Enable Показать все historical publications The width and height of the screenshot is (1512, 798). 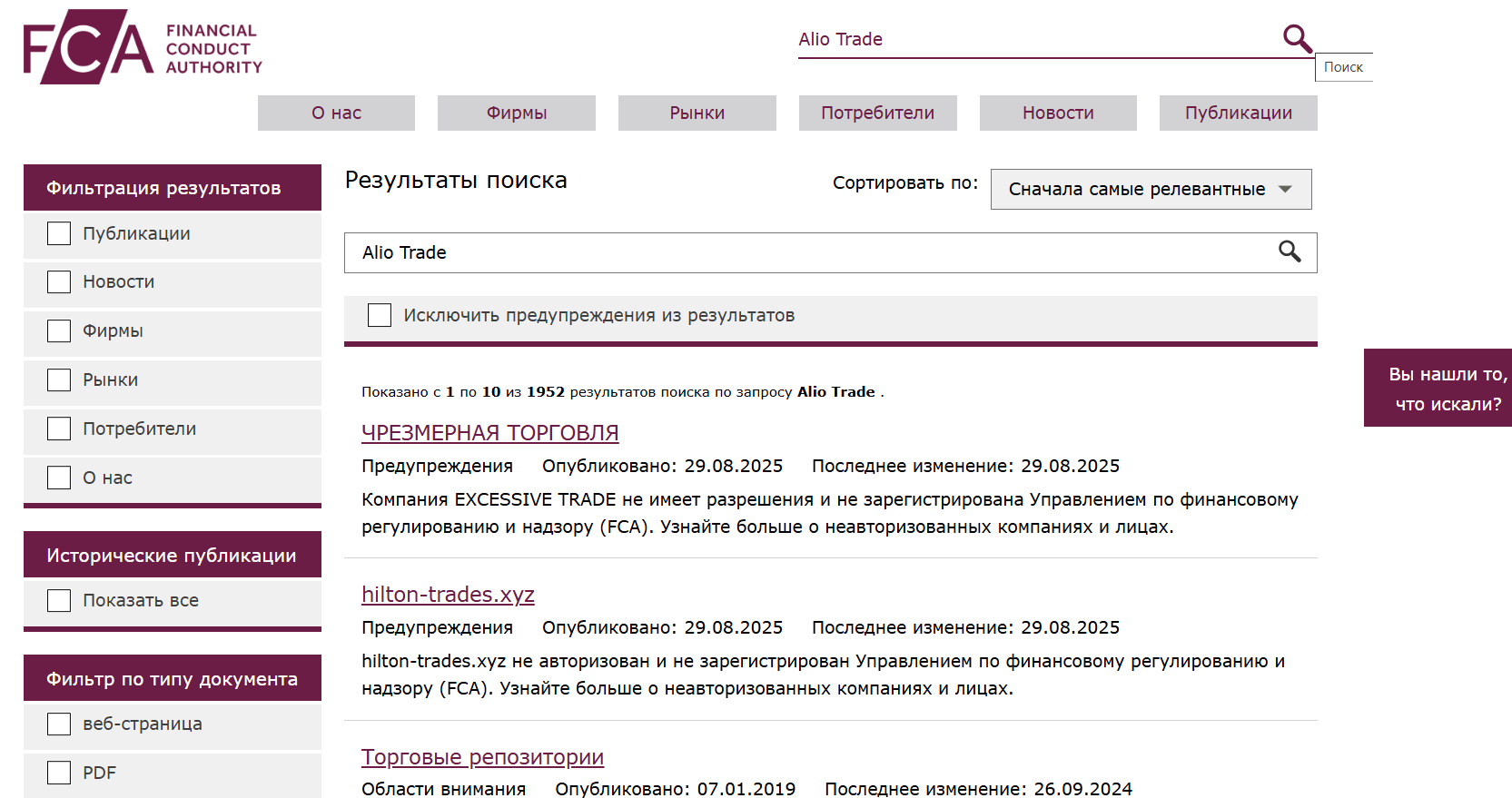[x=59, y=600]
